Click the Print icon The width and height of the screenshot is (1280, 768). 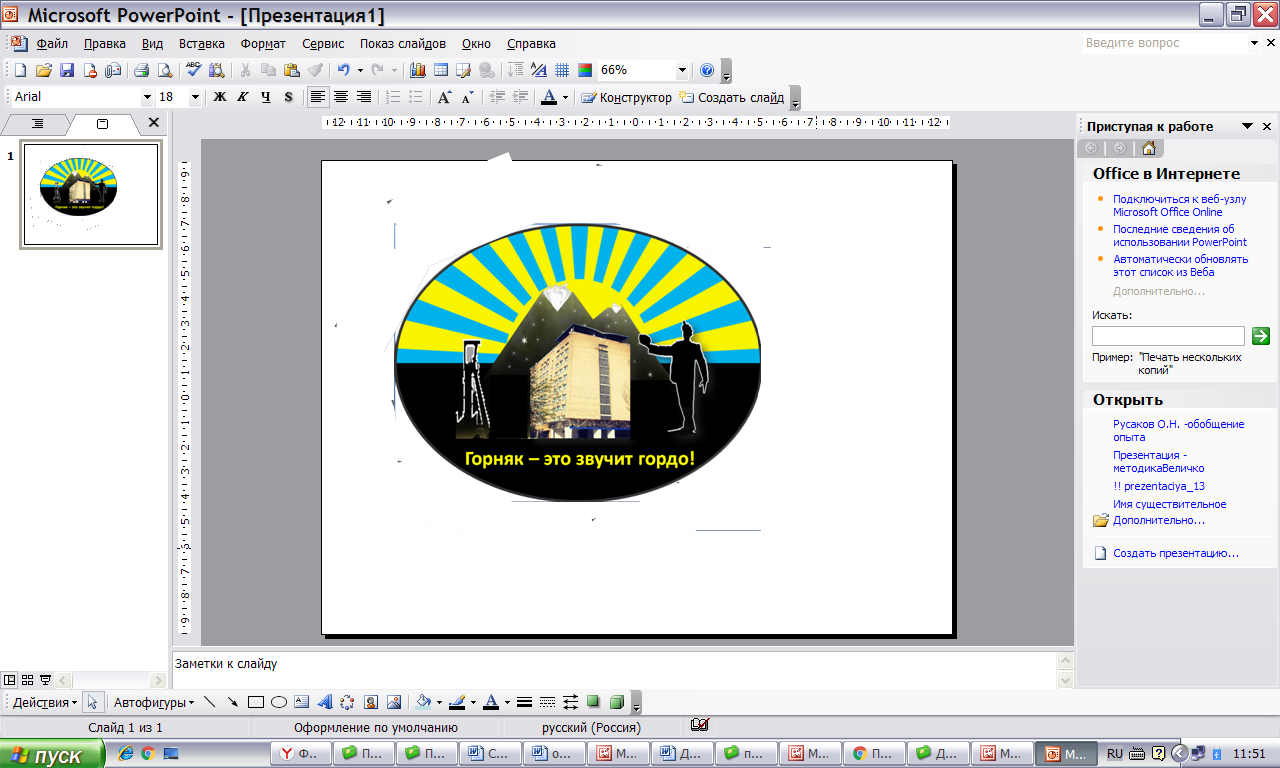coord(141,70)
